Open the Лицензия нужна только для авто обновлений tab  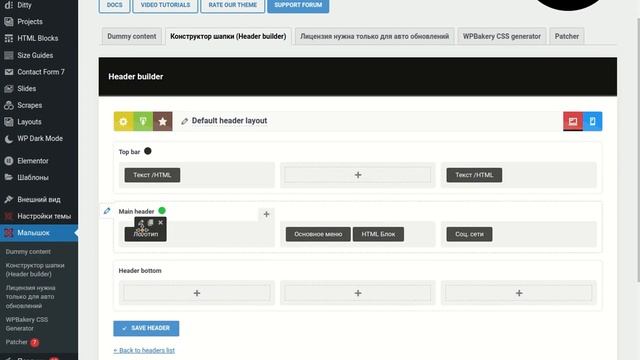pos(374,36)
